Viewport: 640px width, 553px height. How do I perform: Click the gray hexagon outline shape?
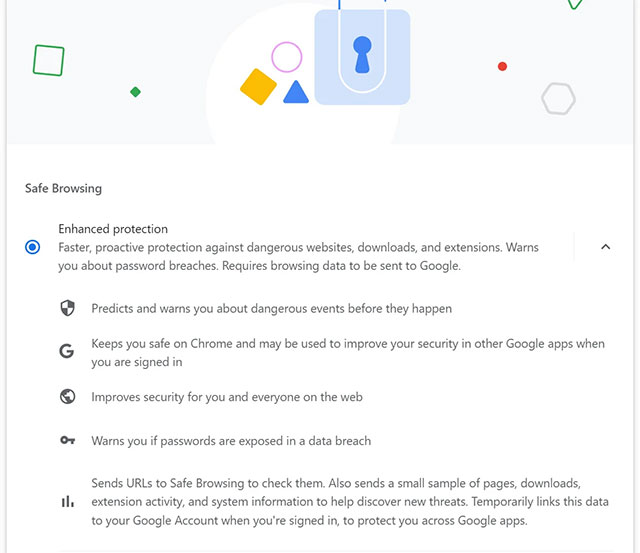pyautogui.click(x=558, y=99)
